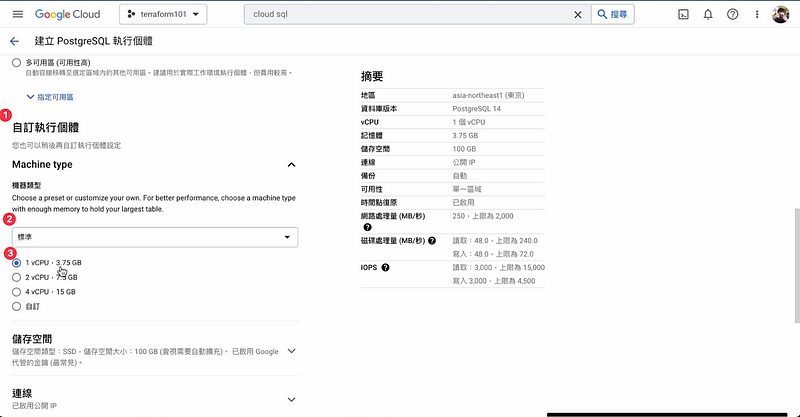
Task: Click help icon under 網路處理量 (MB/秒)
Action: click(367, 227)
